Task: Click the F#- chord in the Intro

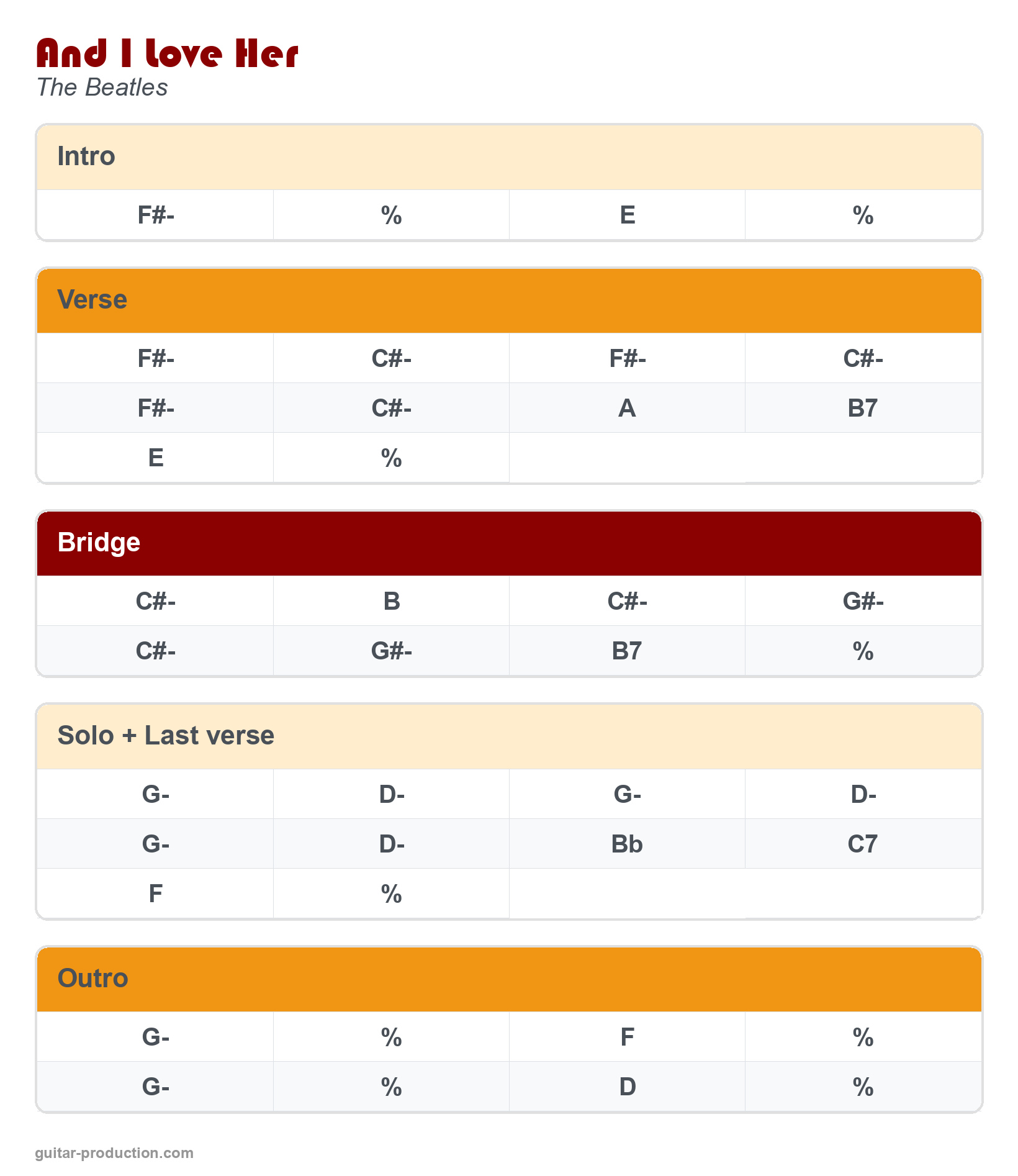Action: coord(156,215)
